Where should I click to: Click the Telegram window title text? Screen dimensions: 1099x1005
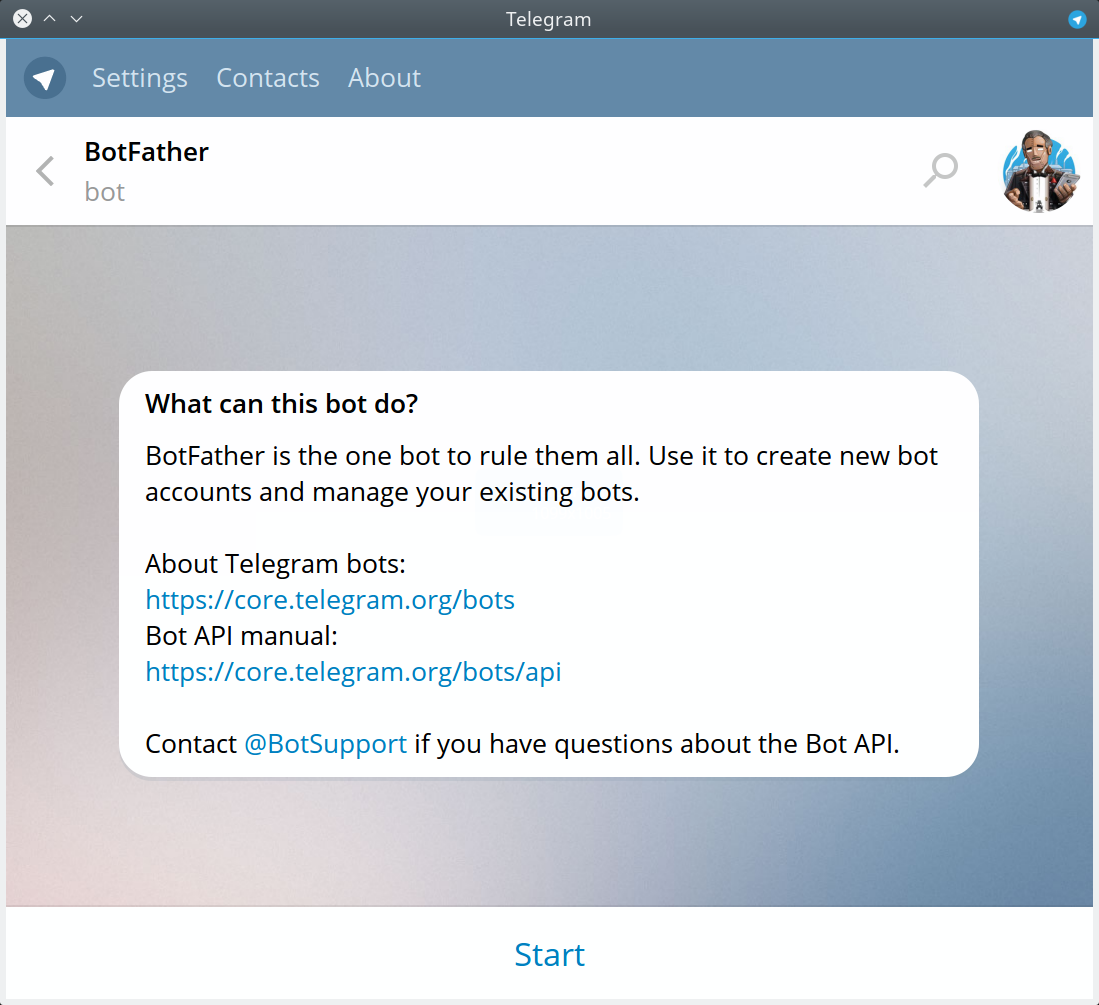(x=549, y=20)
